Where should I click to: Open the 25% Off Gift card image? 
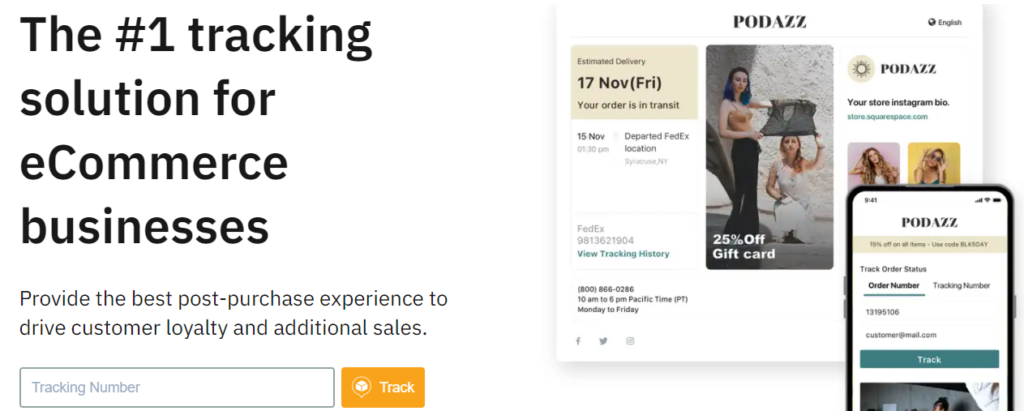tap(769, 157)
